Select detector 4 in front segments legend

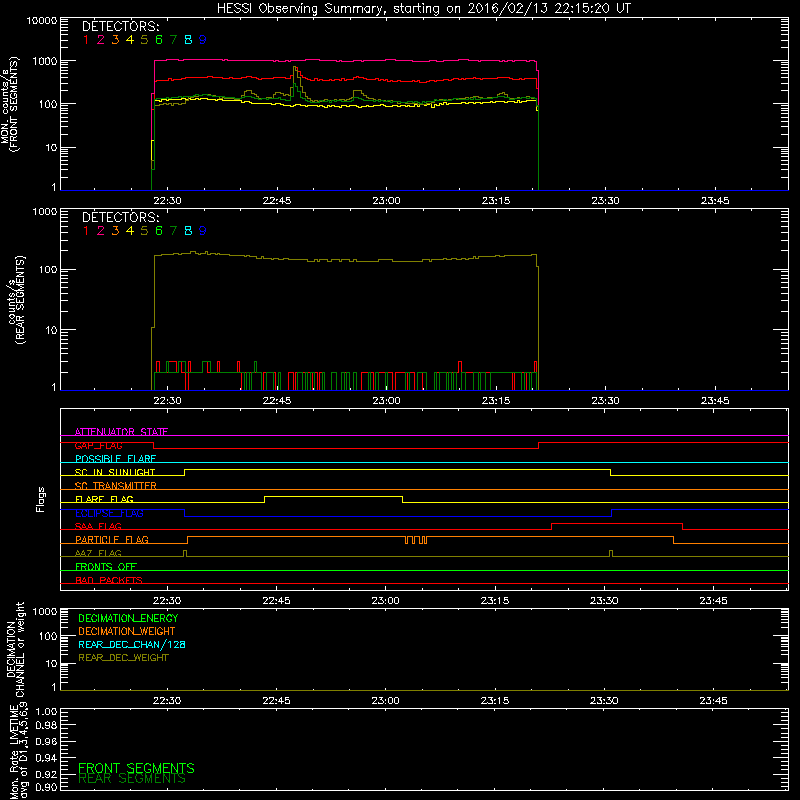130,40
